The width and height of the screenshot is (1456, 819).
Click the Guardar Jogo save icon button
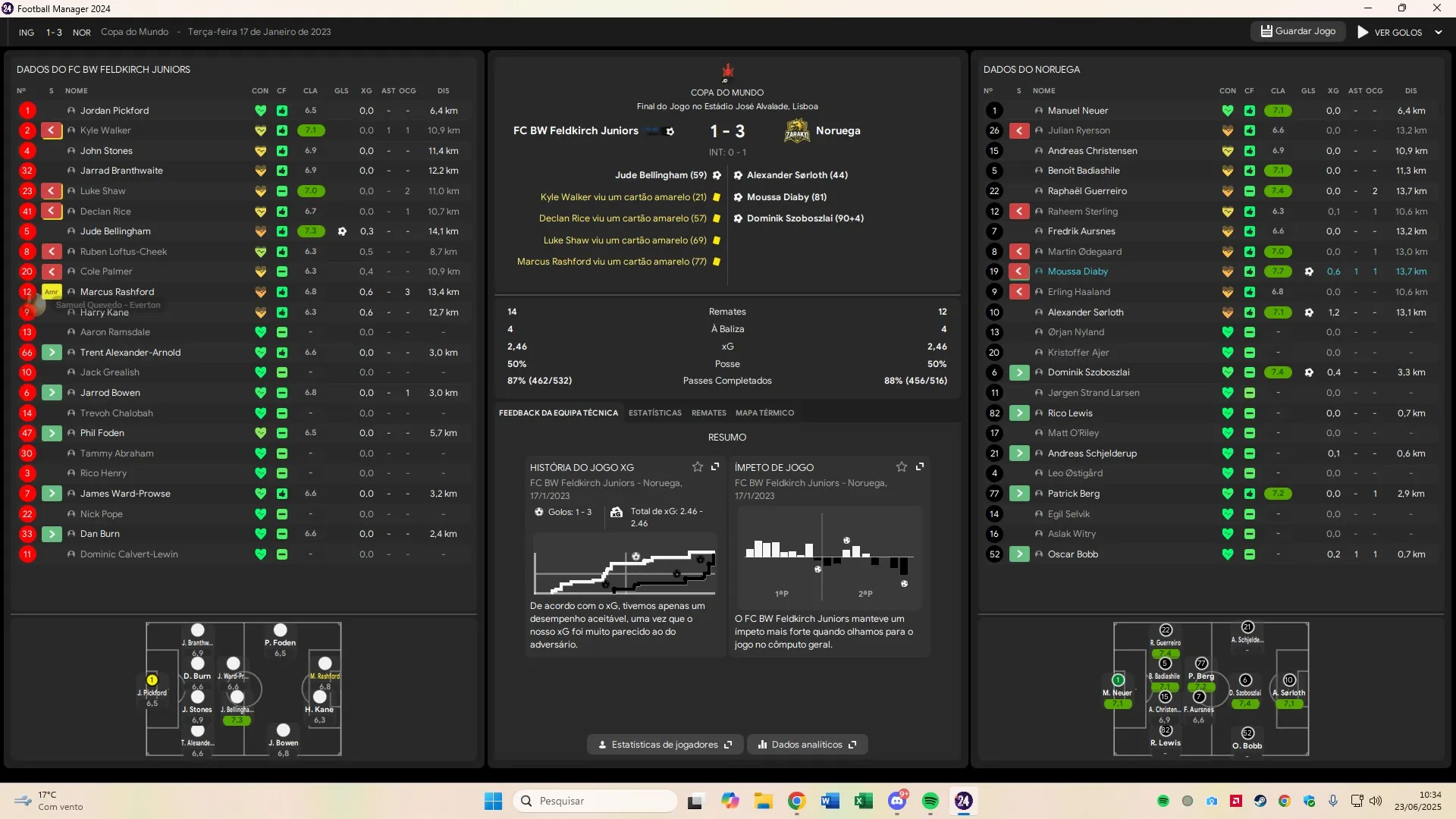pyautogui.click(x=1298, y=32)
